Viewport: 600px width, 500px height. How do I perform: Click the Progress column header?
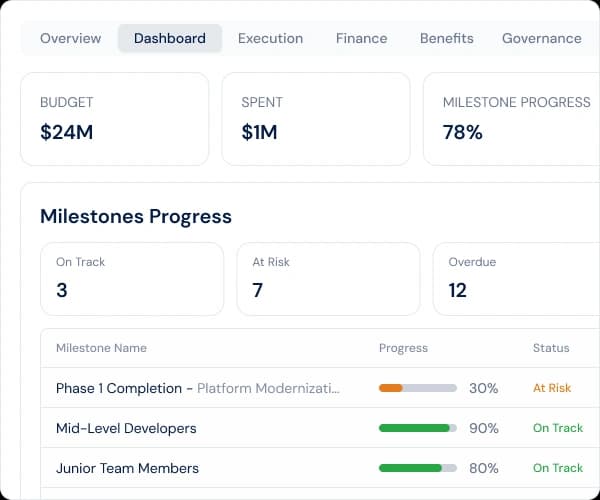pos(403,348)
